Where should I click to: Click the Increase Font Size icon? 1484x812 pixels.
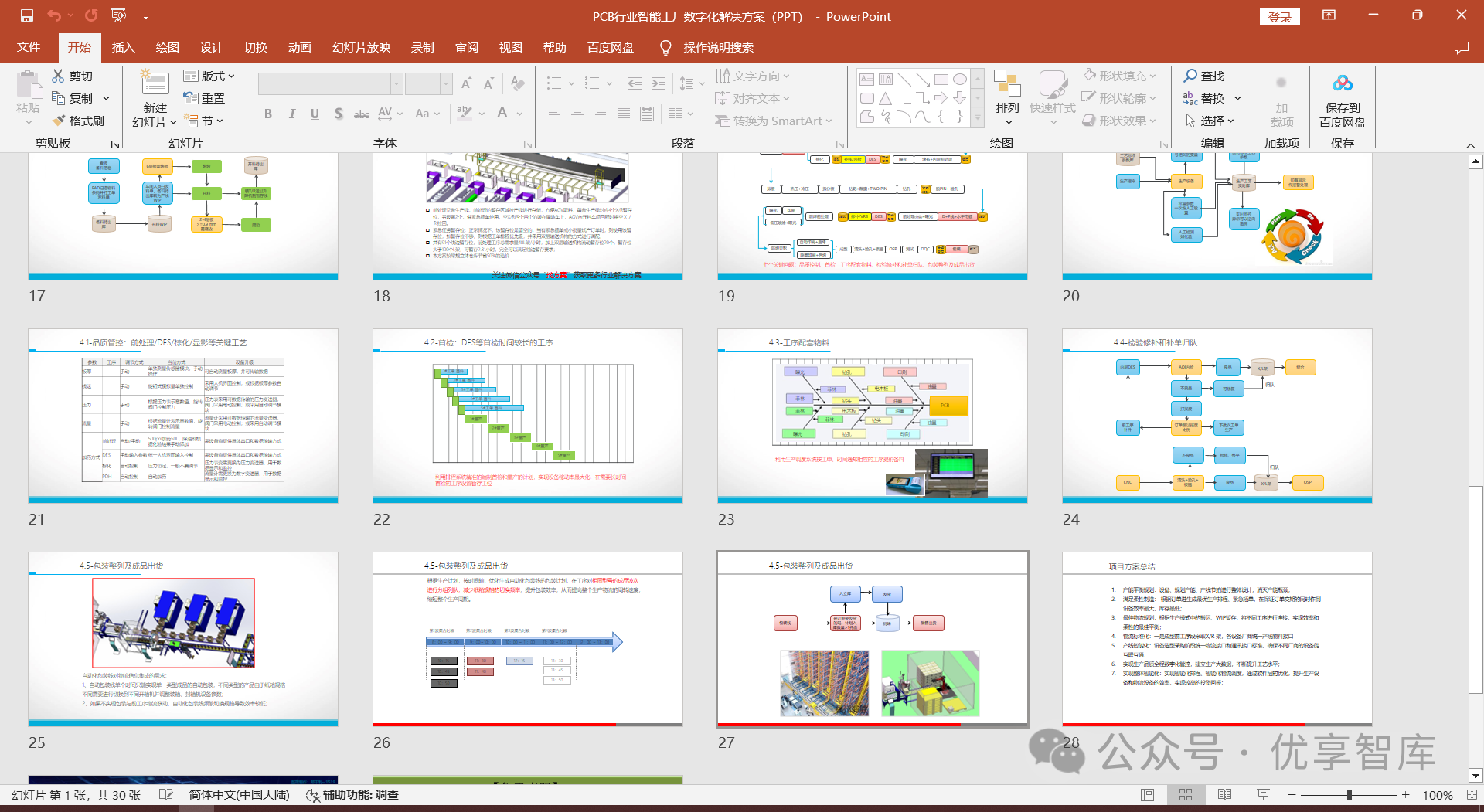pyautogui.click(x=466, y=83)
